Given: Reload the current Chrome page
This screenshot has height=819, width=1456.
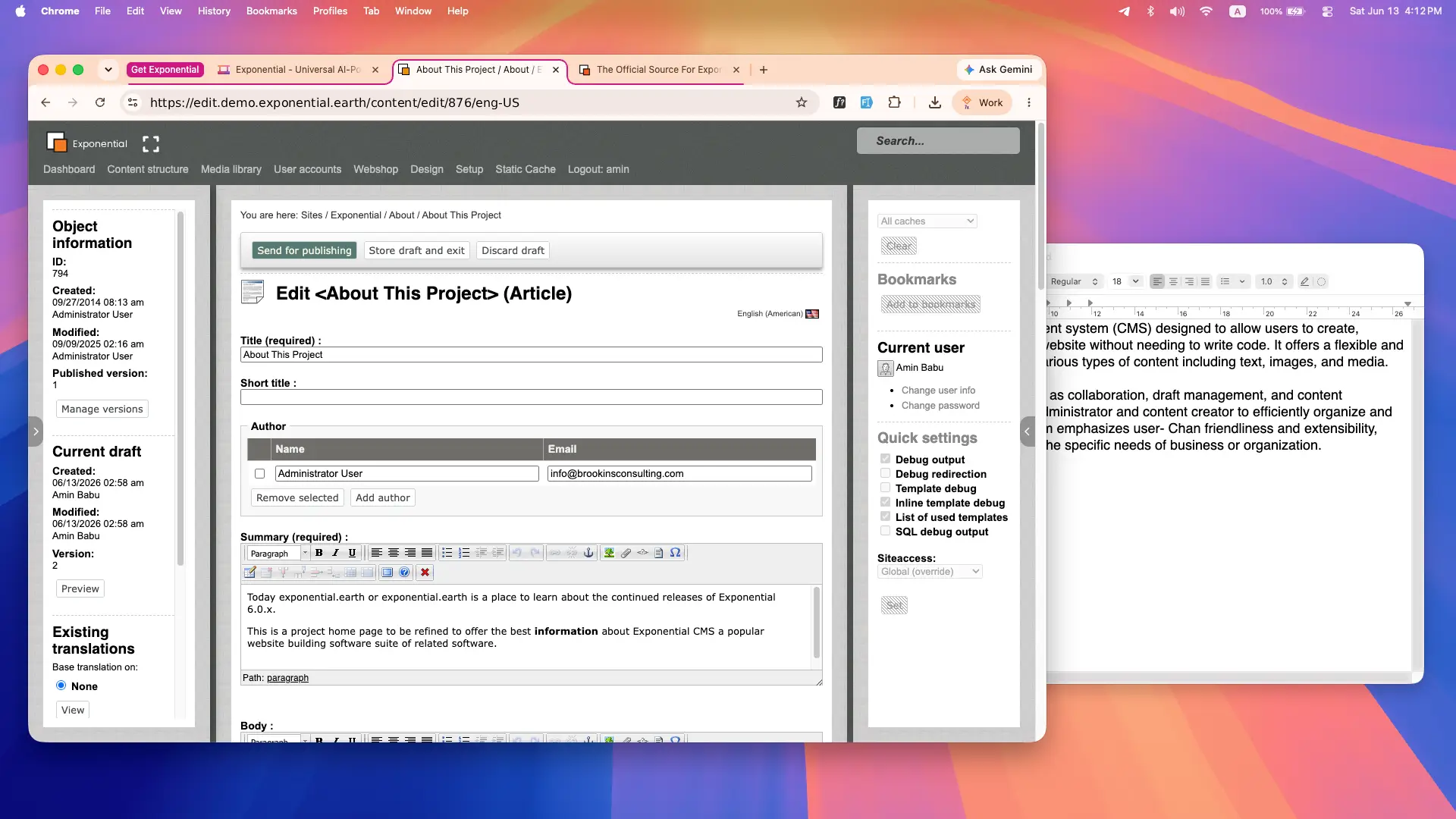Looking at the screenshot, I should point(100,102).
